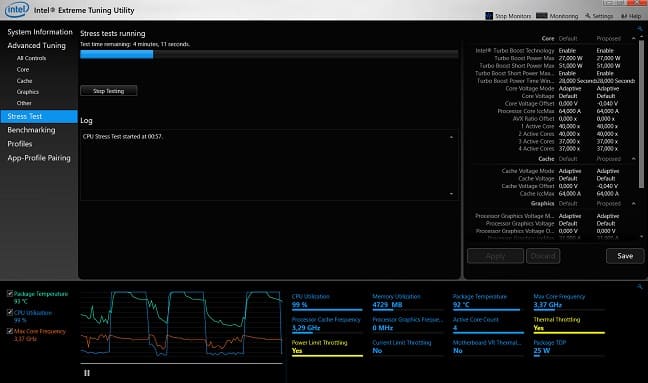Open the Help menu
Image resolution: width=648 pixels, height=383 pixels.
[x=631, y=16]
